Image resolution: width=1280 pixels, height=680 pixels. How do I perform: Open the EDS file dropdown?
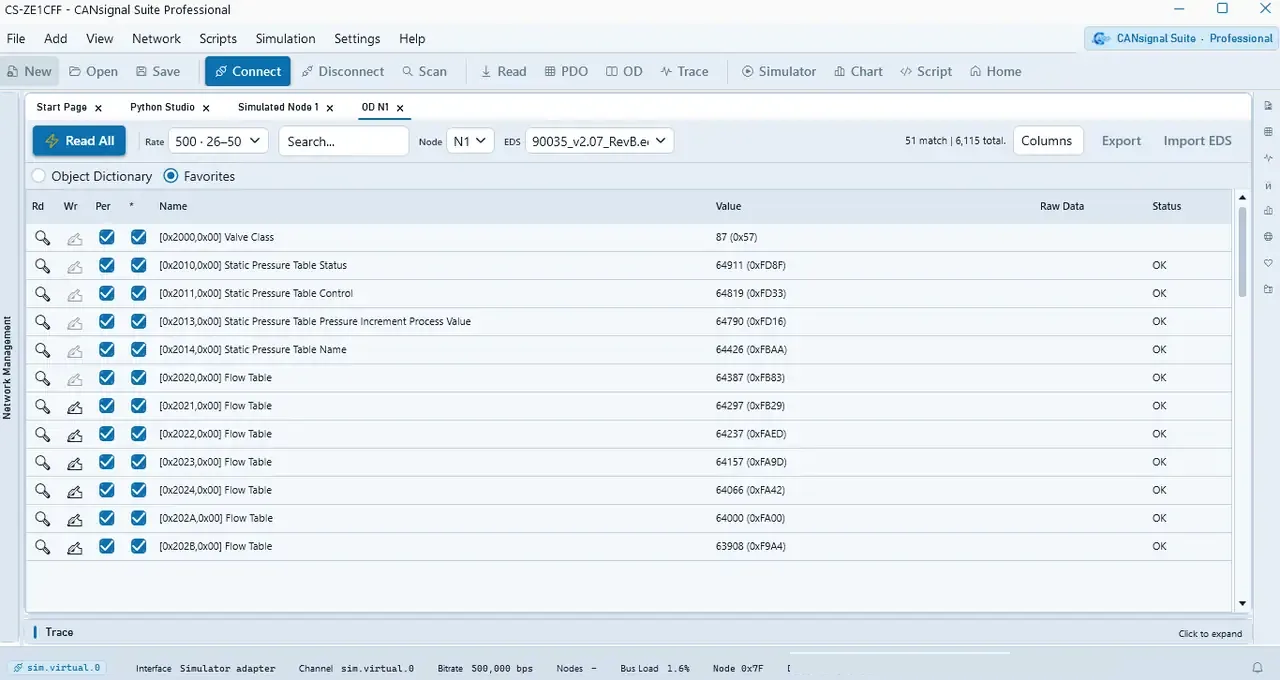pos(599,141)
